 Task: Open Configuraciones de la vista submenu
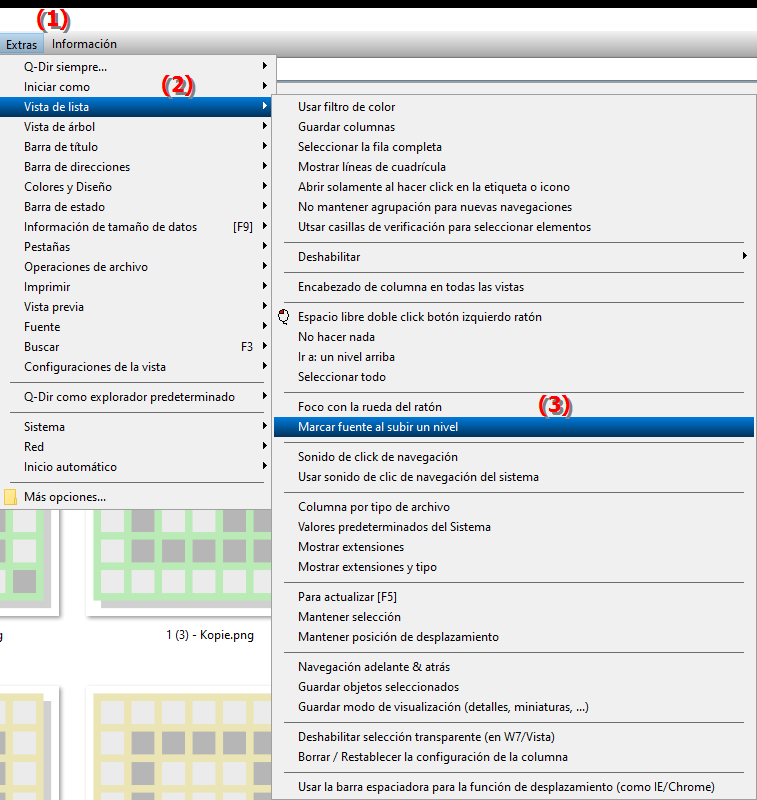pos(138,367)
